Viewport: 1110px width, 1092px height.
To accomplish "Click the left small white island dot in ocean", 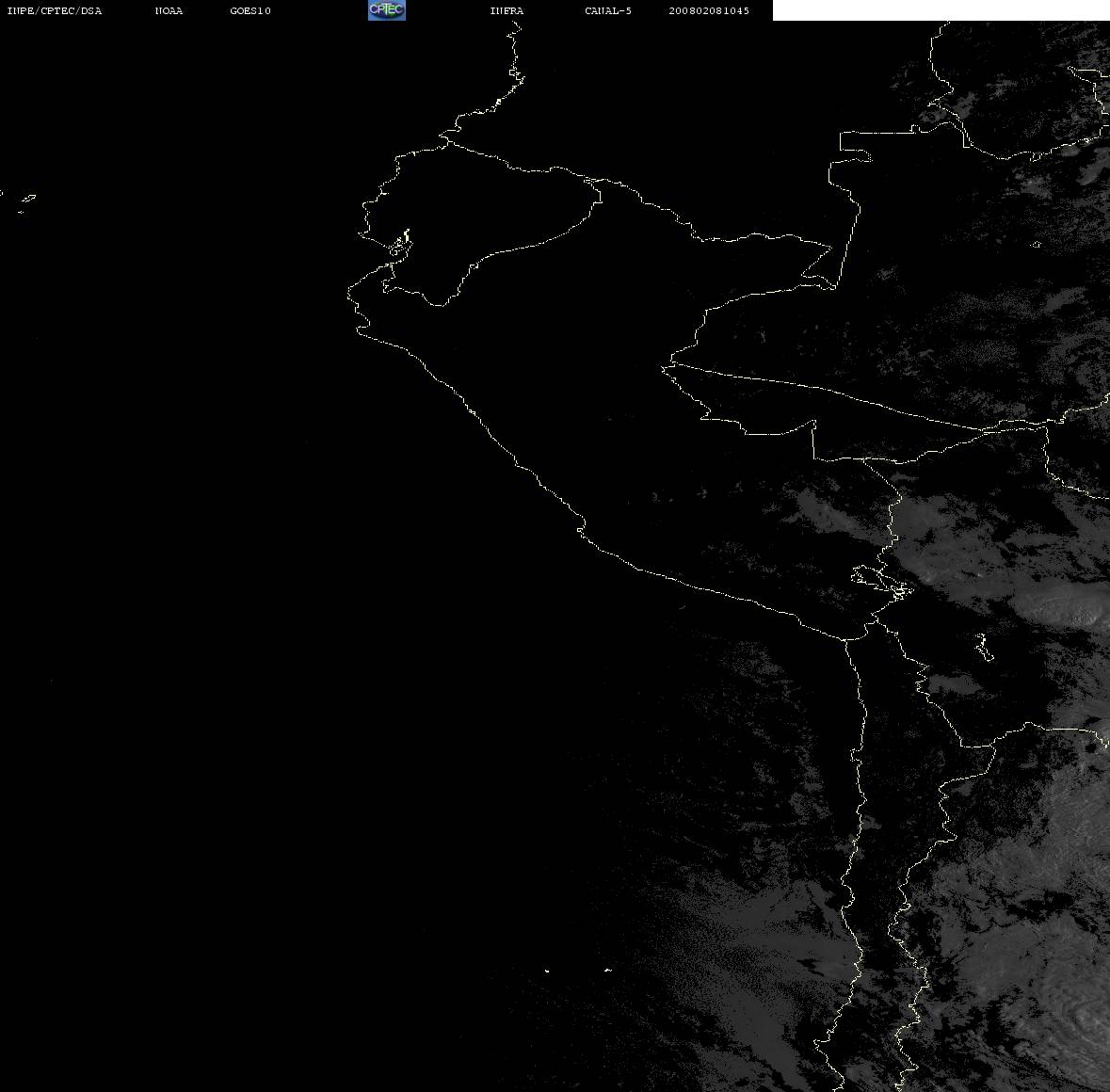I will (x=547, y=971).
